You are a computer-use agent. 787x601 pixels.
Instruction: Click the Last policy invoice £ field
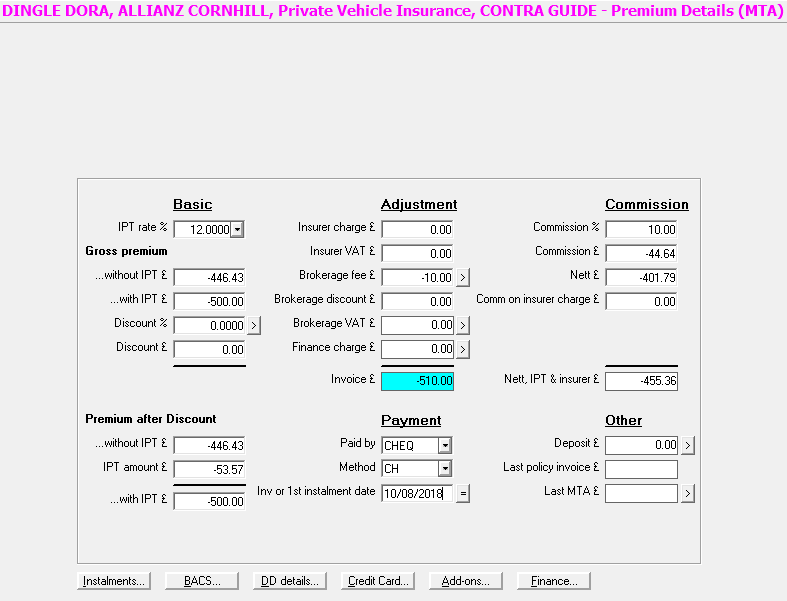[x=641, y=469]
